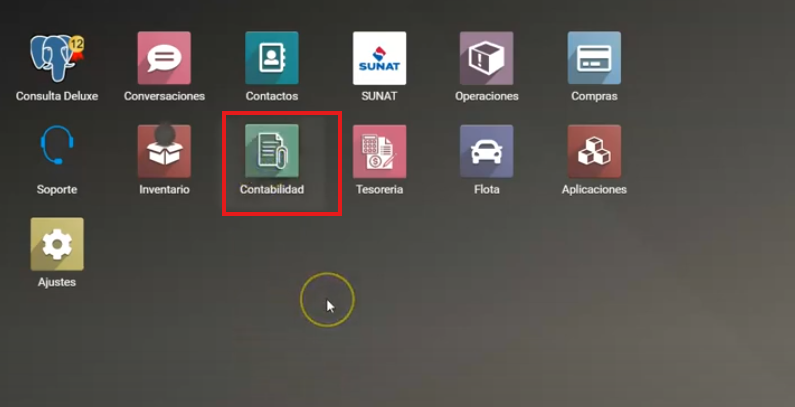Image resolution: width=795 pixels, height=407 pixels.
Task: Open the Ajustes gear icon
Action: (x=57, y=244)
